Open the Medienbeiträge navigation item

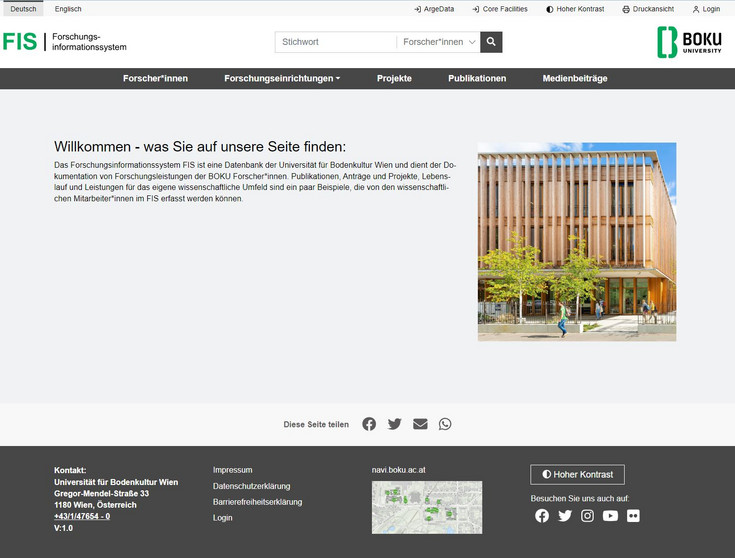coord(575,78)
